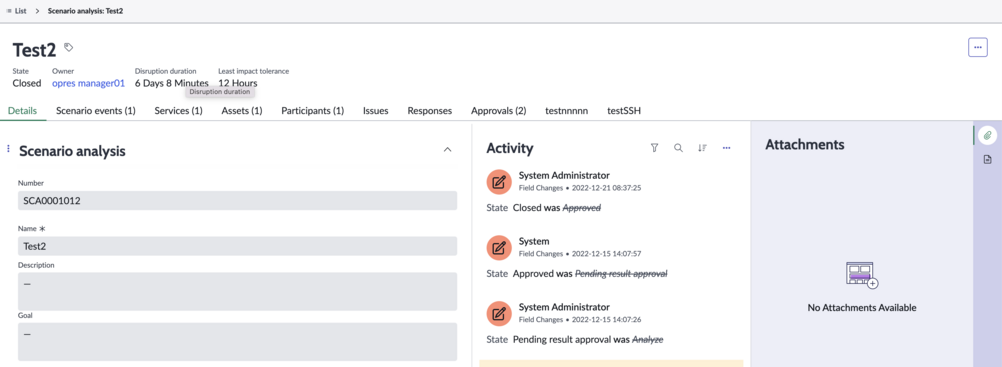Click the Activity panel heading
1002x367 pixels.
pos(510,148)
